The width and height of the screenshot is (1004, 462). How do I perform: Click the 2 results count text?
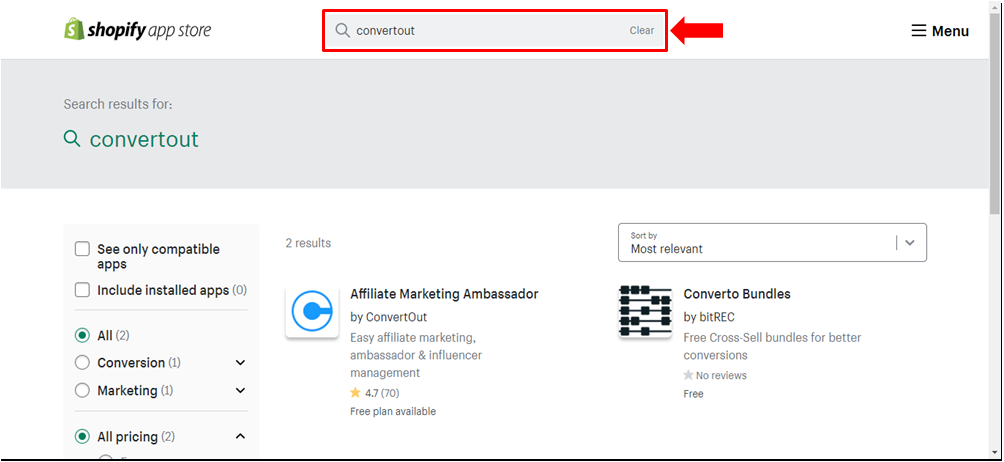(x=309, y=243)
